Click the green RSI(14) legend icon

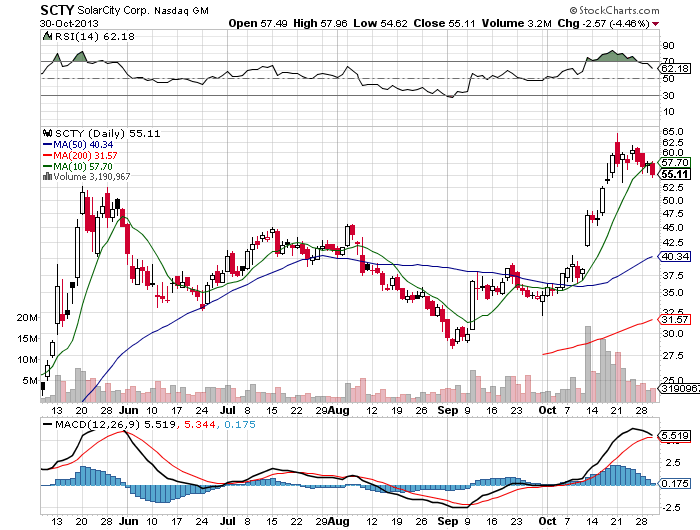[47, 36]
